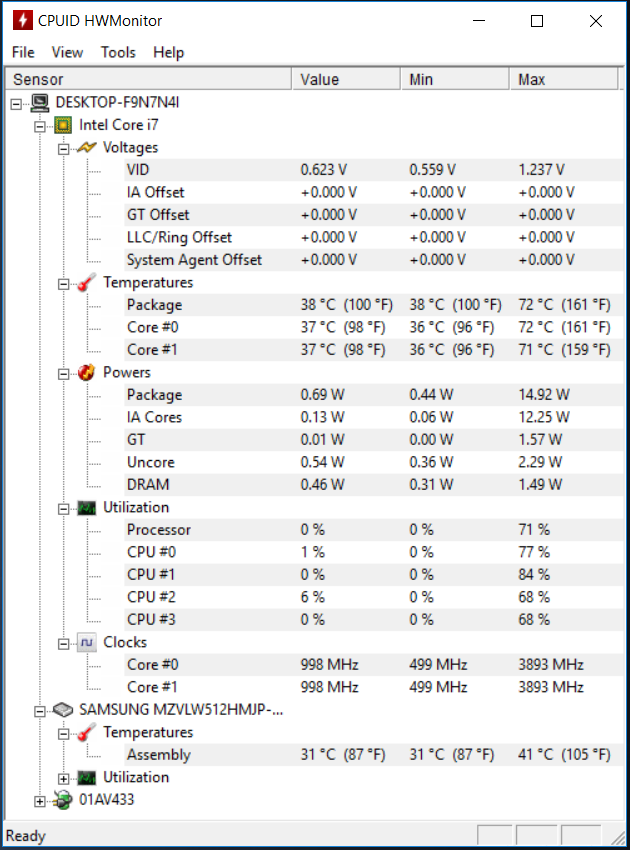Click the Sensor column header
This screenshot has height=850, width=630.
[149, 79]
